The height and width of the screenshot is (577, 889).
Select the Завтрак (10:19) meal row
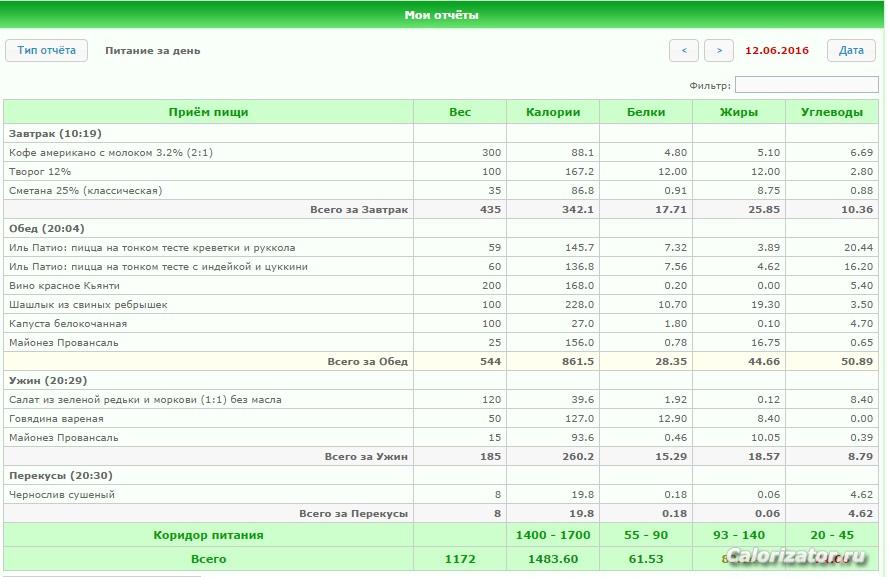tap(441, 134)
